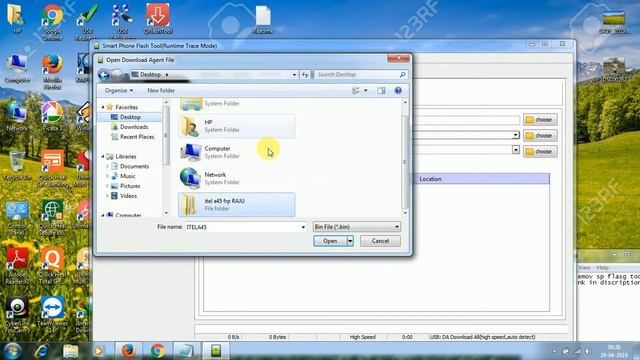640x360 pixels.
Task: Open TeamViewer desktop shortcut
Action: pos(52,314)
